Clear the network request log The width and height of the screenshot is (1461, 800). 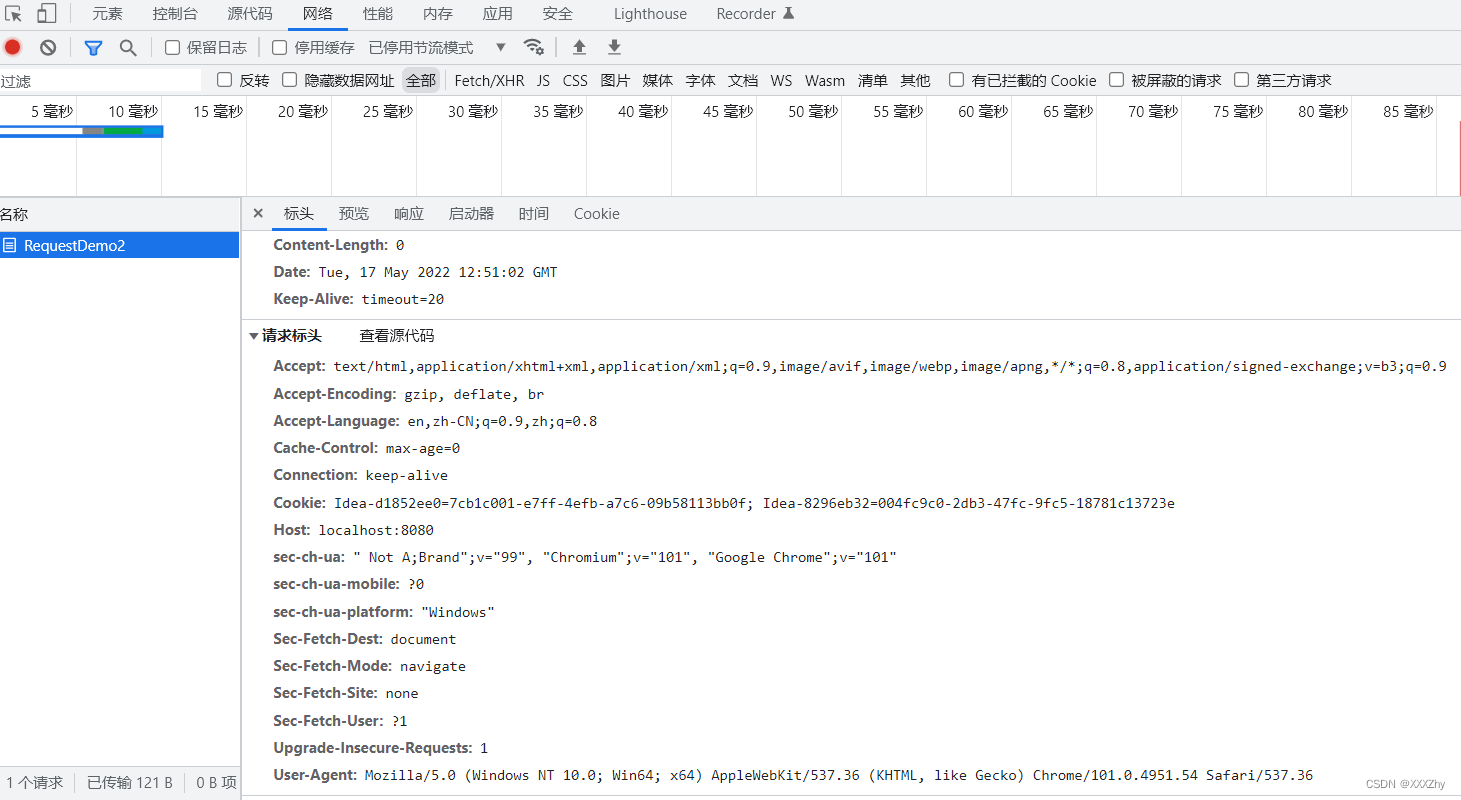click(48, 47)
